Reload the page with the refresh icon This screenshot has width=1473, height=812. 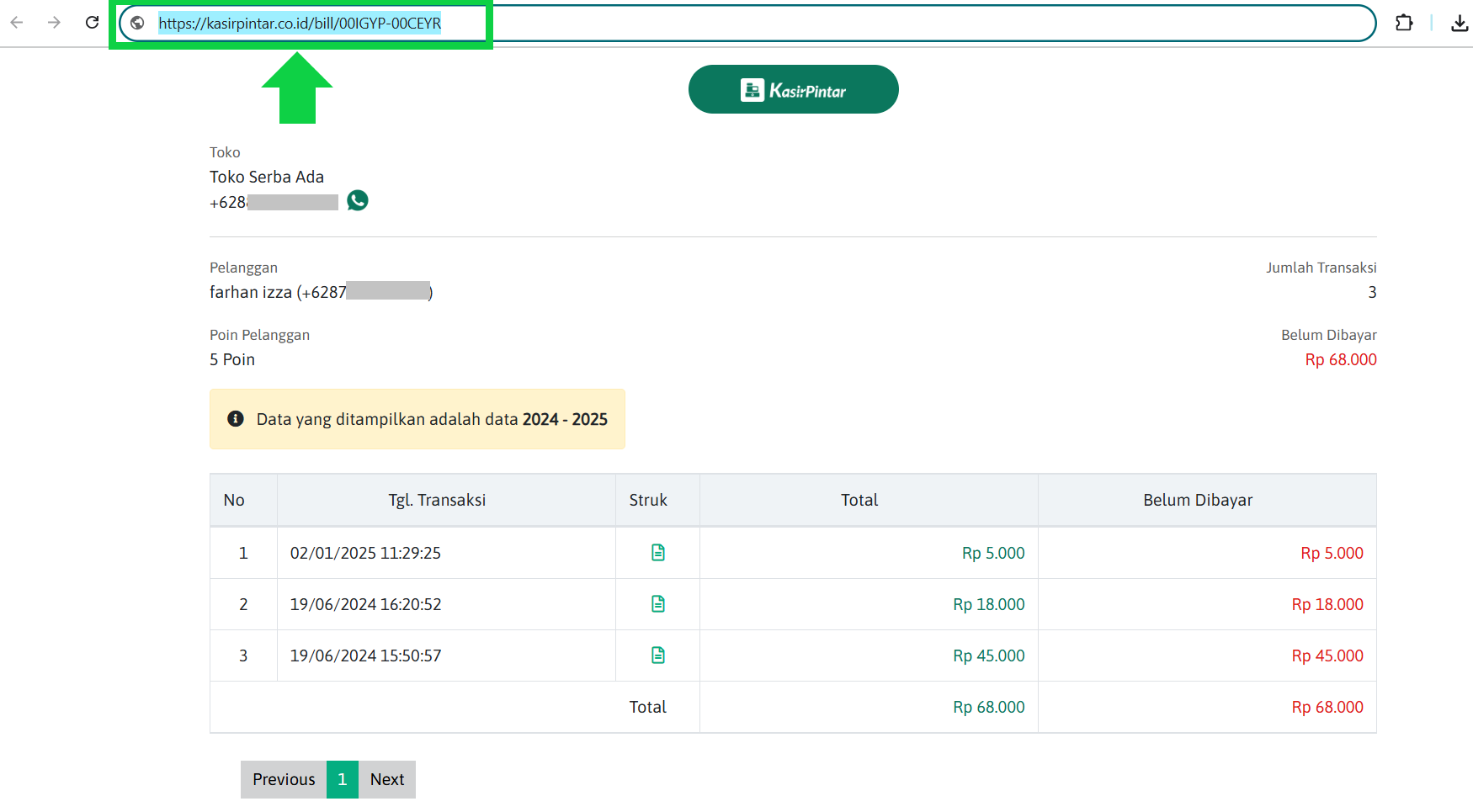[93, 23]
